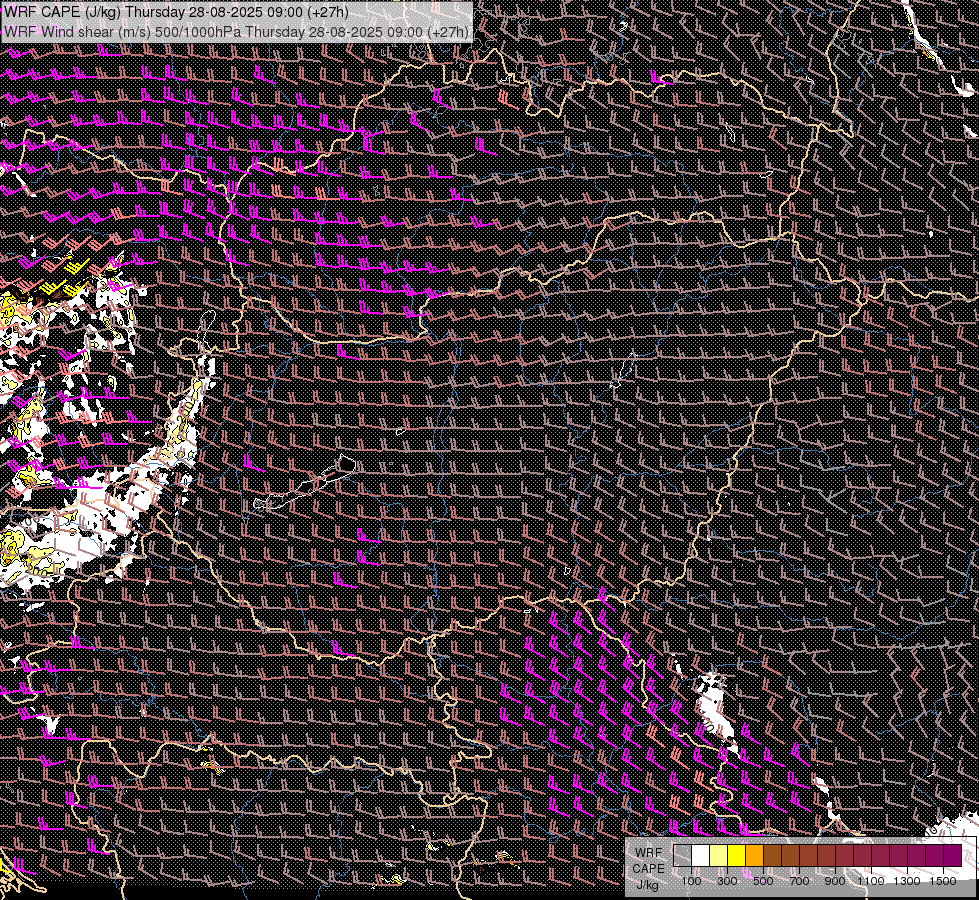Click the legend value 1100
The image size is (979, 900).
coord(870,881)
